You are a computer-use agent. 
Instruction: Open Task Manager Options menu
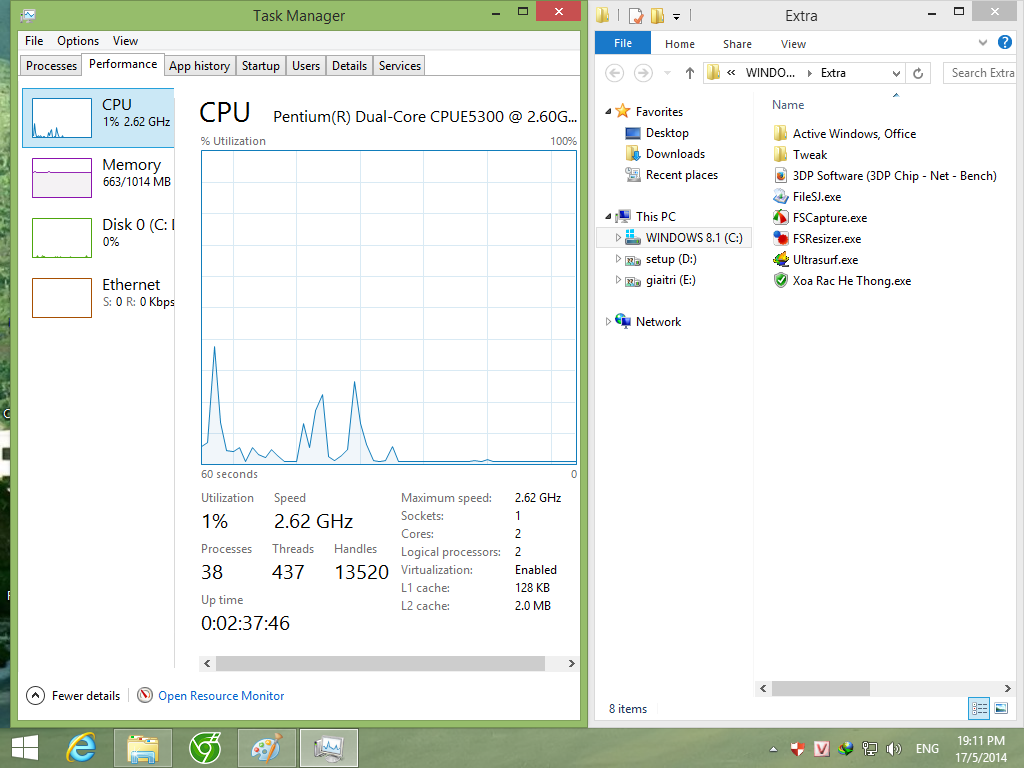click(78, 40)
